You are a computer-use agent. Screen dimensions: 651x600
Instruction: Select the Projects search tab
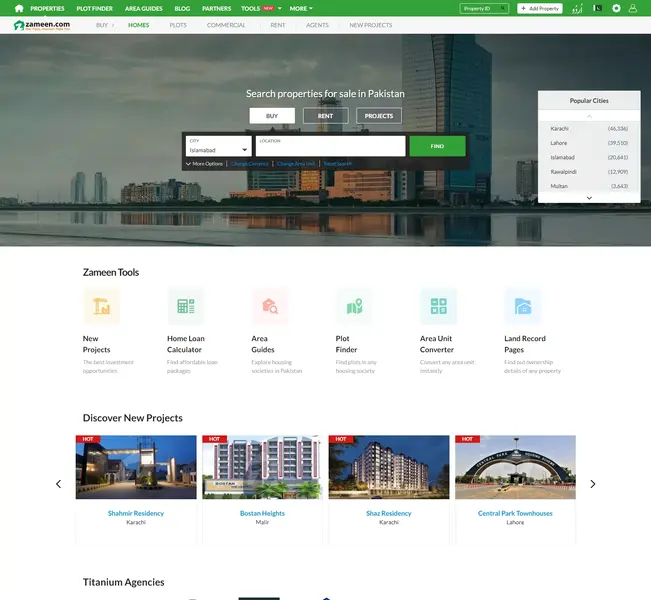[379, 116]
